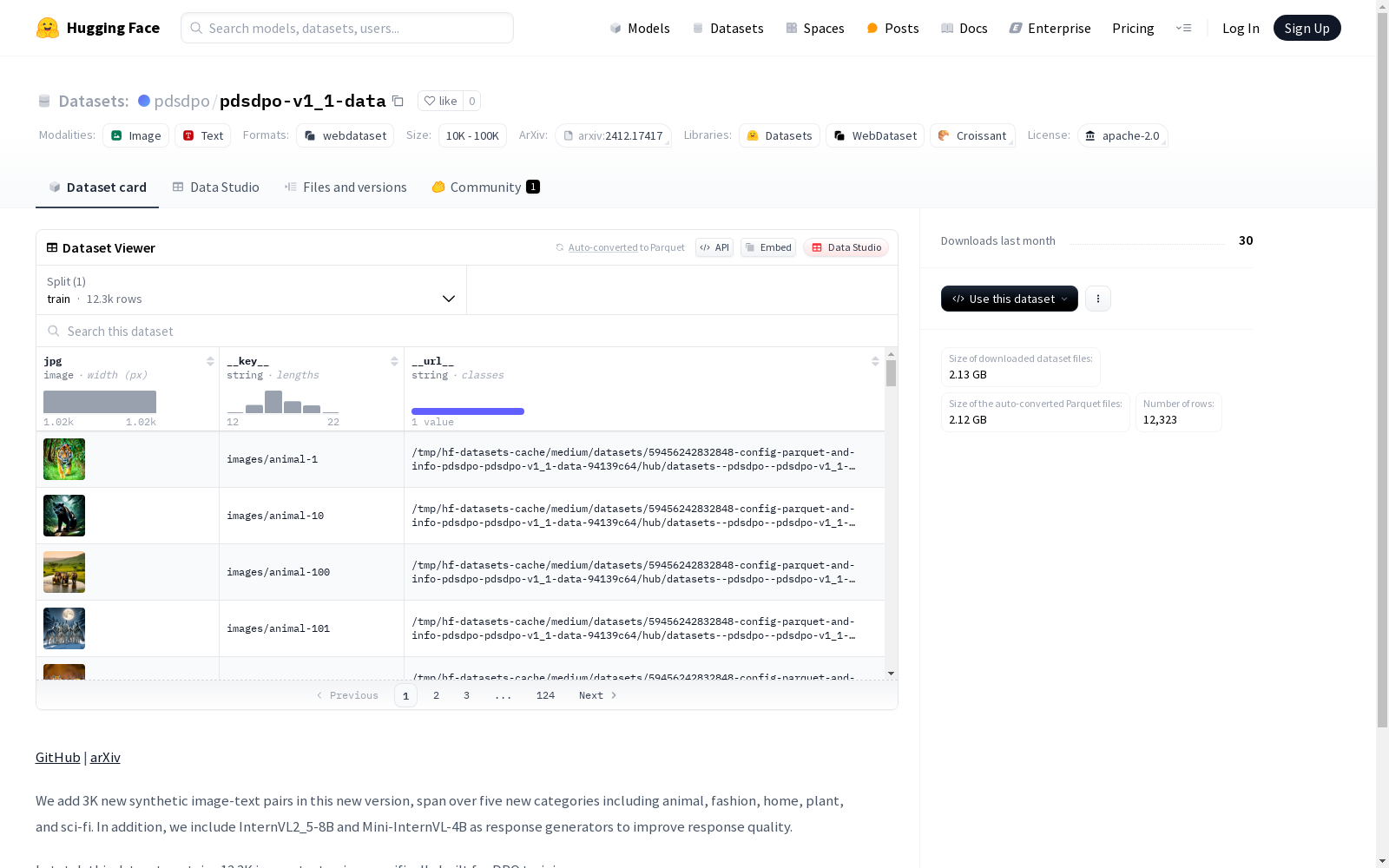Click the Croissant library tag
This screenshot has width=1389, height=868.
click(x=972, y=135)
